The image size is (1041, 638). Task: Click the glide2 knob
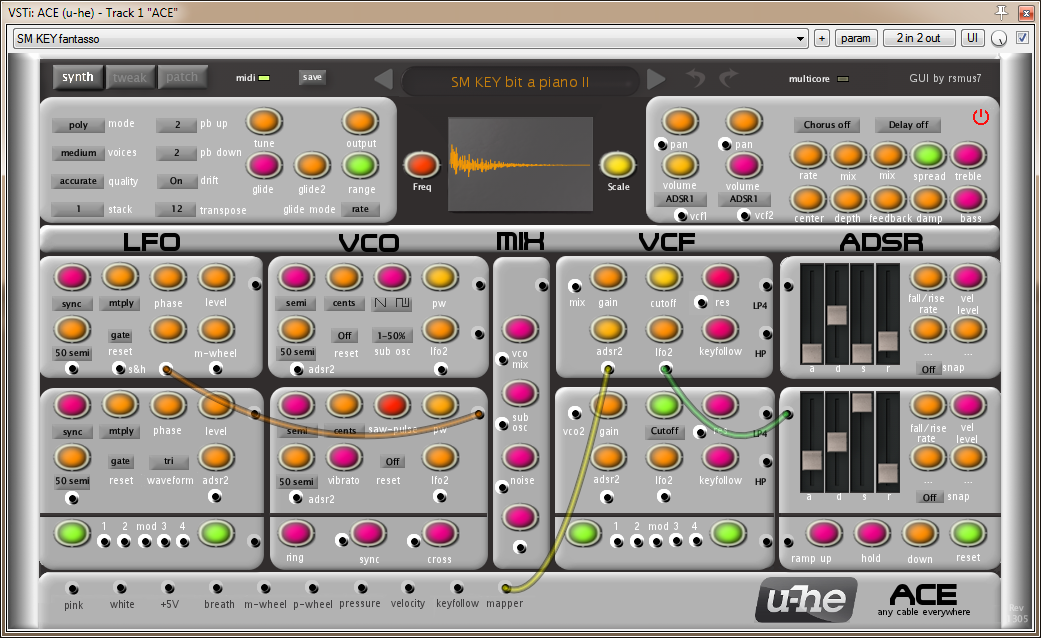pos(312,166)
